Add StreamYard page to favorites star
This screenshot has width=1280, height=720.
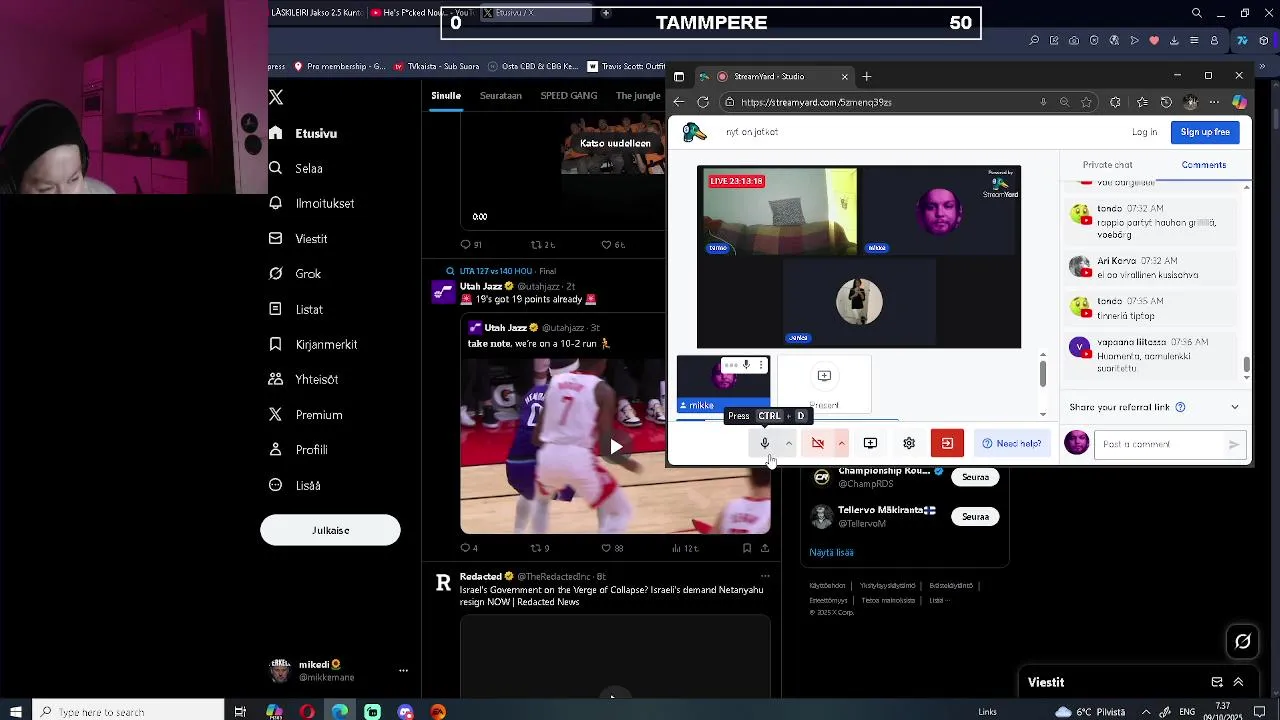(1086, 102)
